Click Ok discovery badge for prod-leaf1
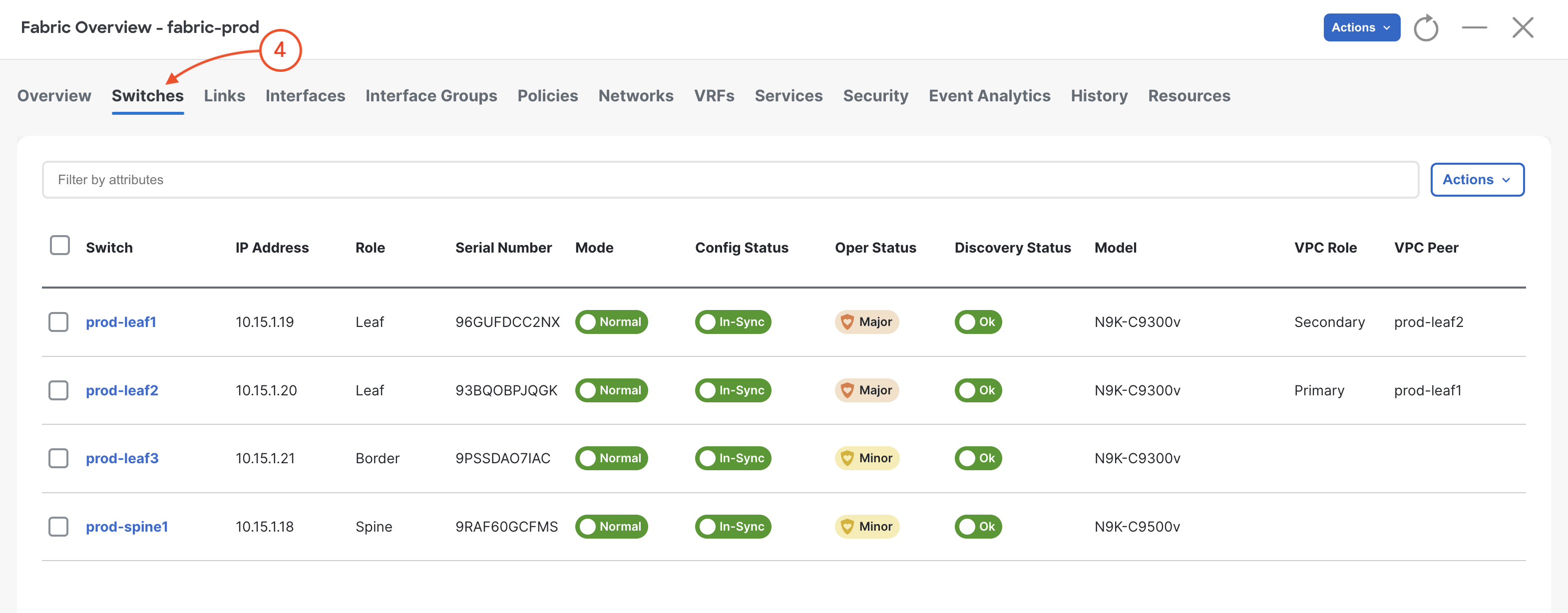The width and height of the screenshot is (1568, 613). 978,322
